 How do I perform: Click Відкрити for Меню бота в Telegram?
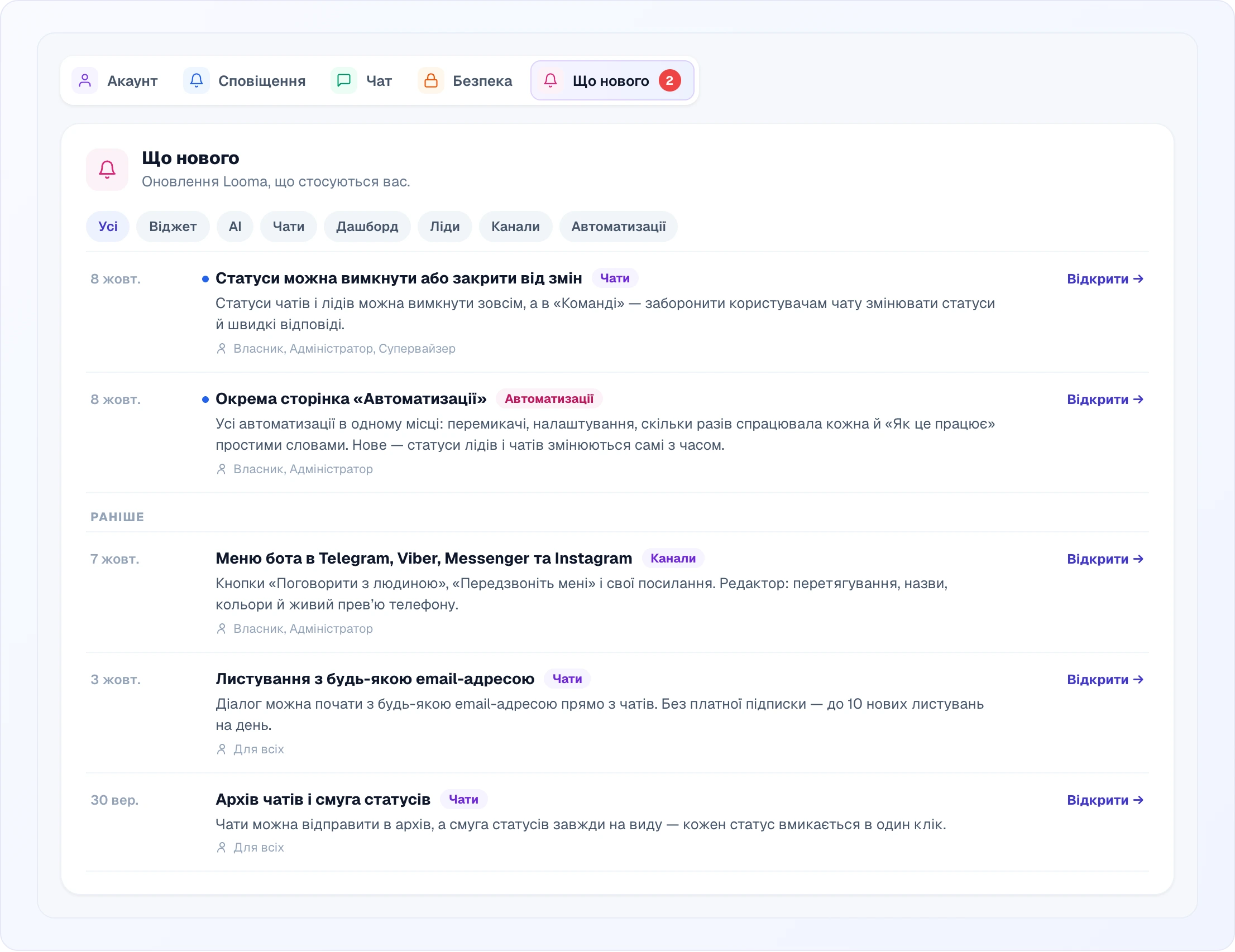pyautogui.click(x=1105, y=559)
